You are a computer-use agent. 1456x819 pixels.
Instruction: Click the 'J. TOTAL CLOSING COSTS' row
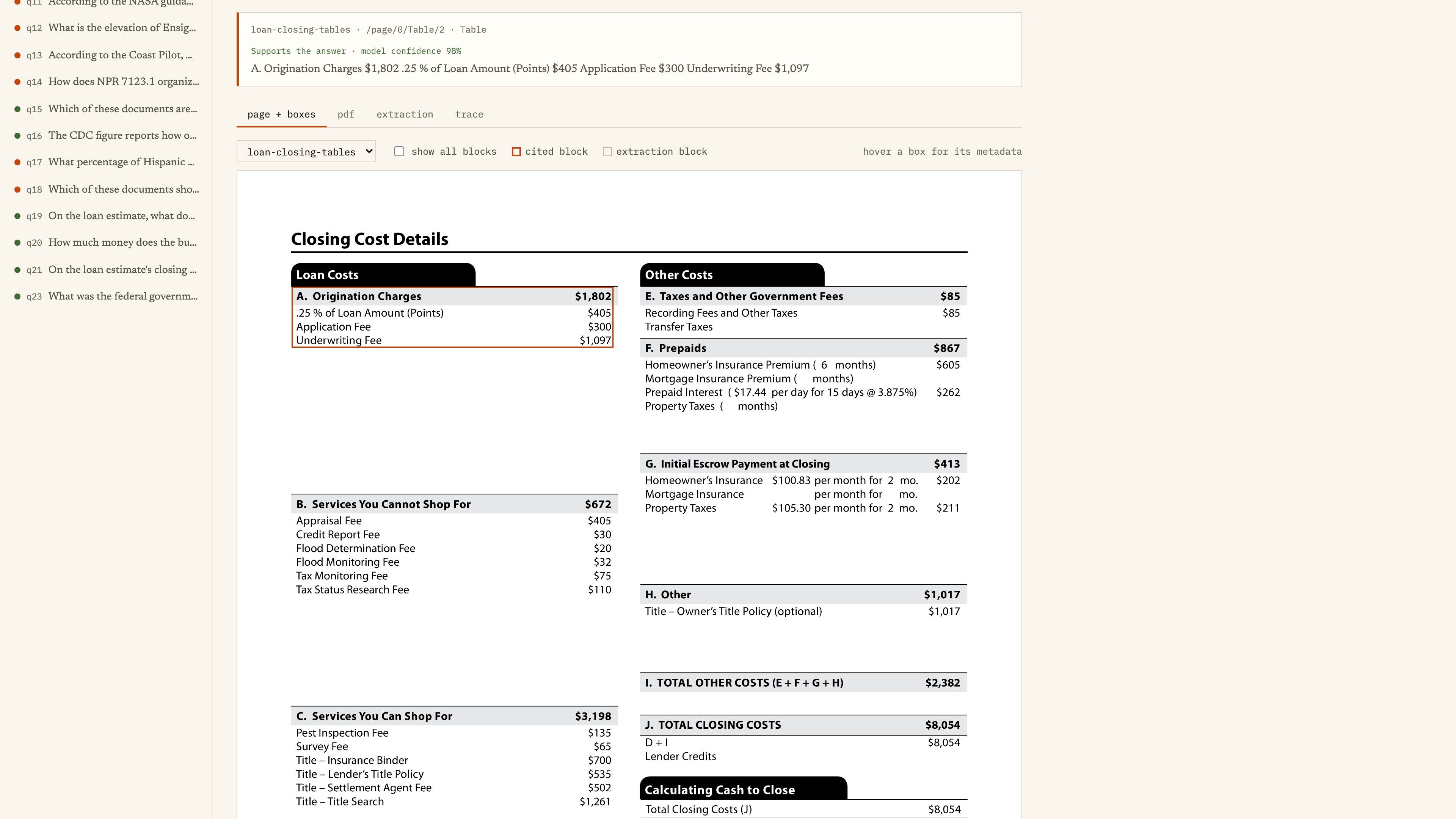[x=803, y=725]
